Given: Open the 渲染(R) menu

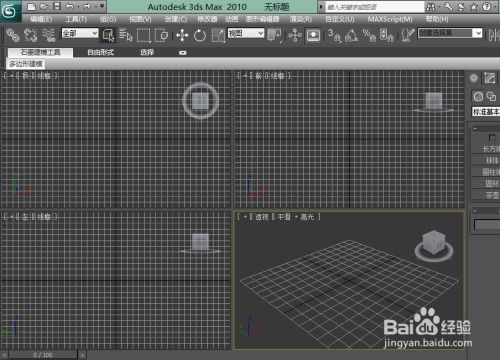Looking at the screenshot, I should 301,19.
